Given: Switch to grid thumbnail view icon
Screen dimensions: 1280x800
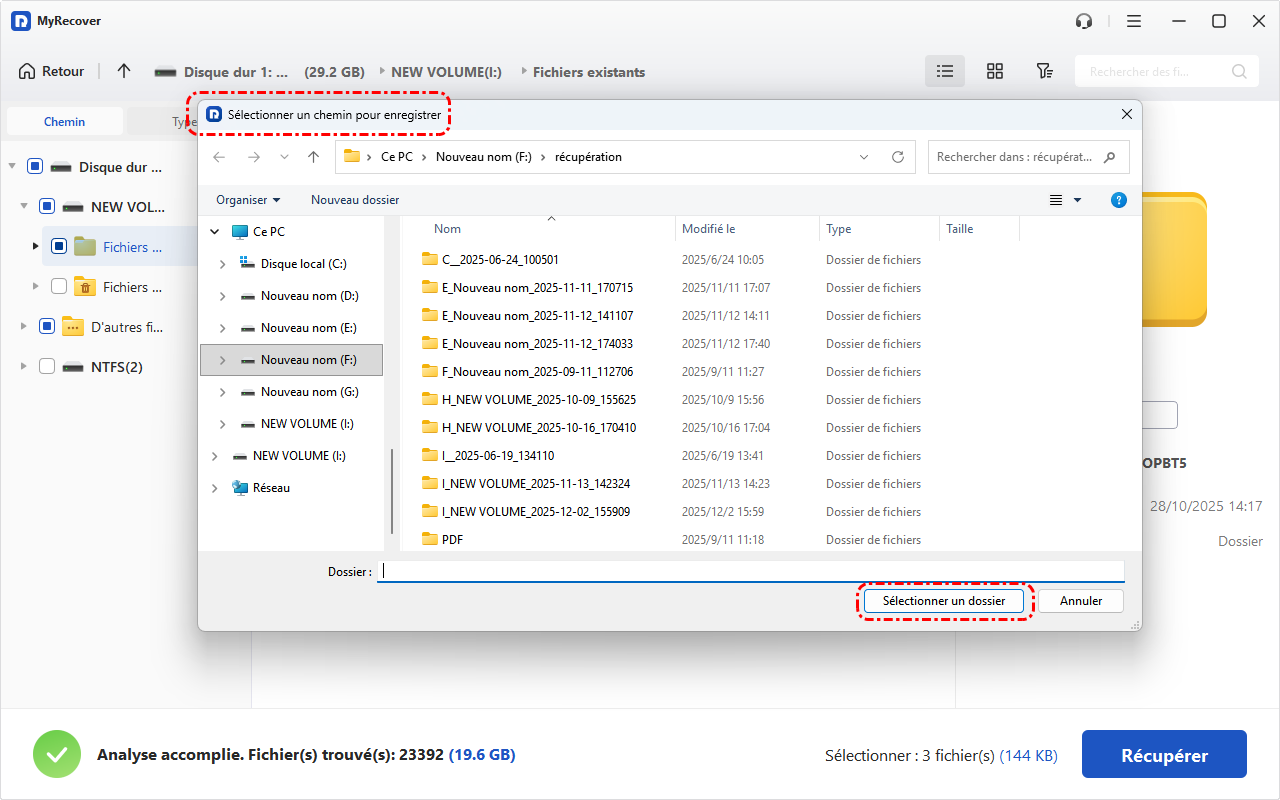Looking at the screenshot, I should click(x=994, y=71).
